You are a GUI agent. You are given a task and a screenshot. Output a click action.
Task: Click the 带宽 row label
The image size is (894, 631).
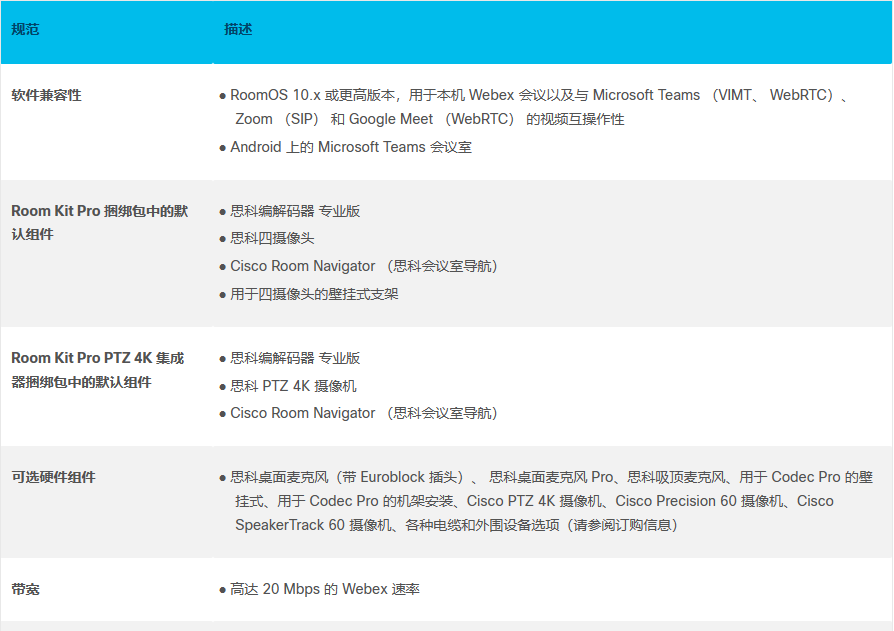[25, 589]
